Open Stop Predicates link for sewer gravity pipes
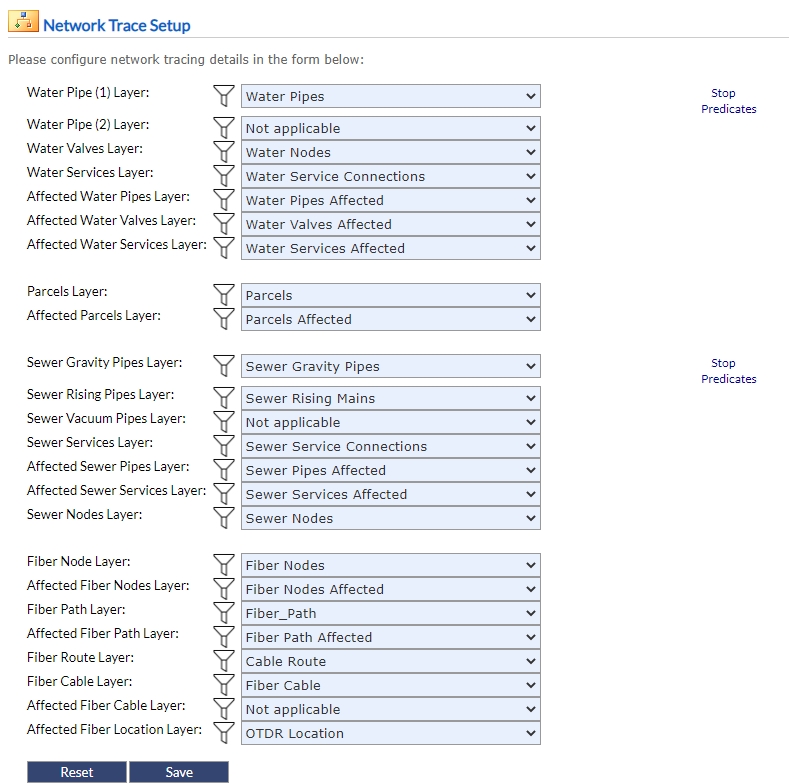 pyautogui.click(x=728, y=371)
